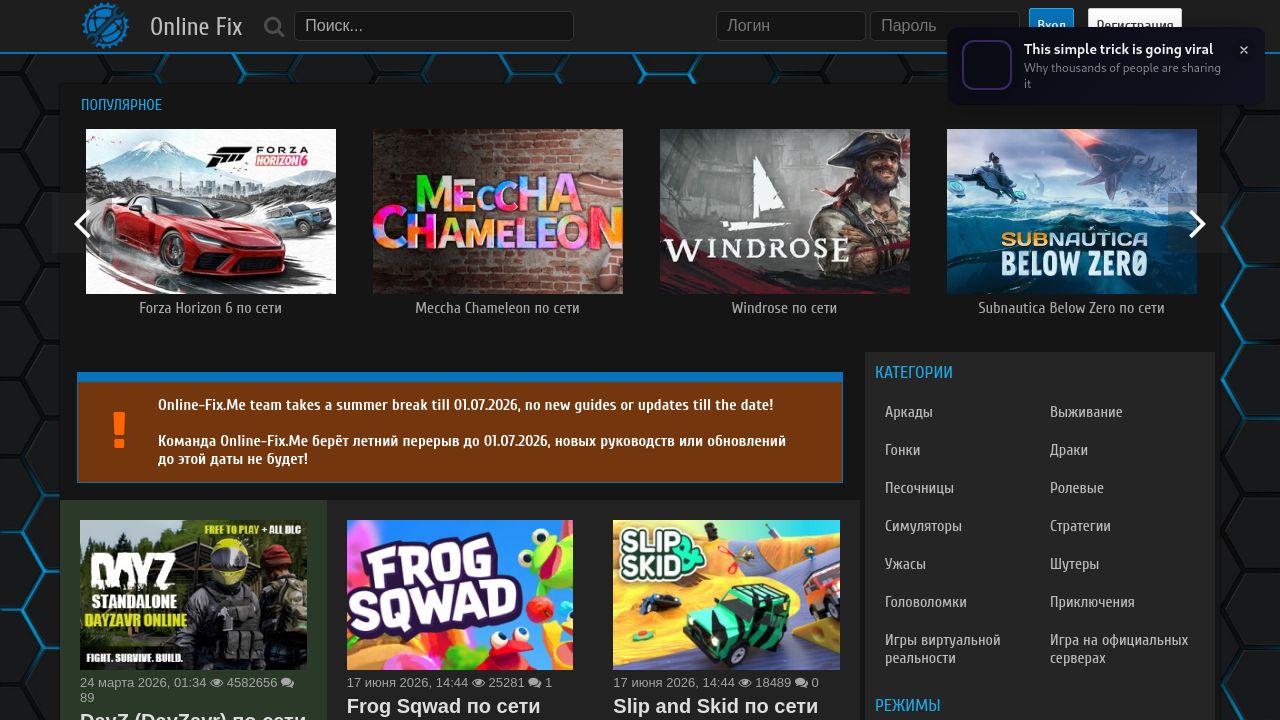Image resolution: width=1280 pixels, height=720 pixels.
Task: Click Russian летний перерыв announcement text
Action: (x=472, y=450)
